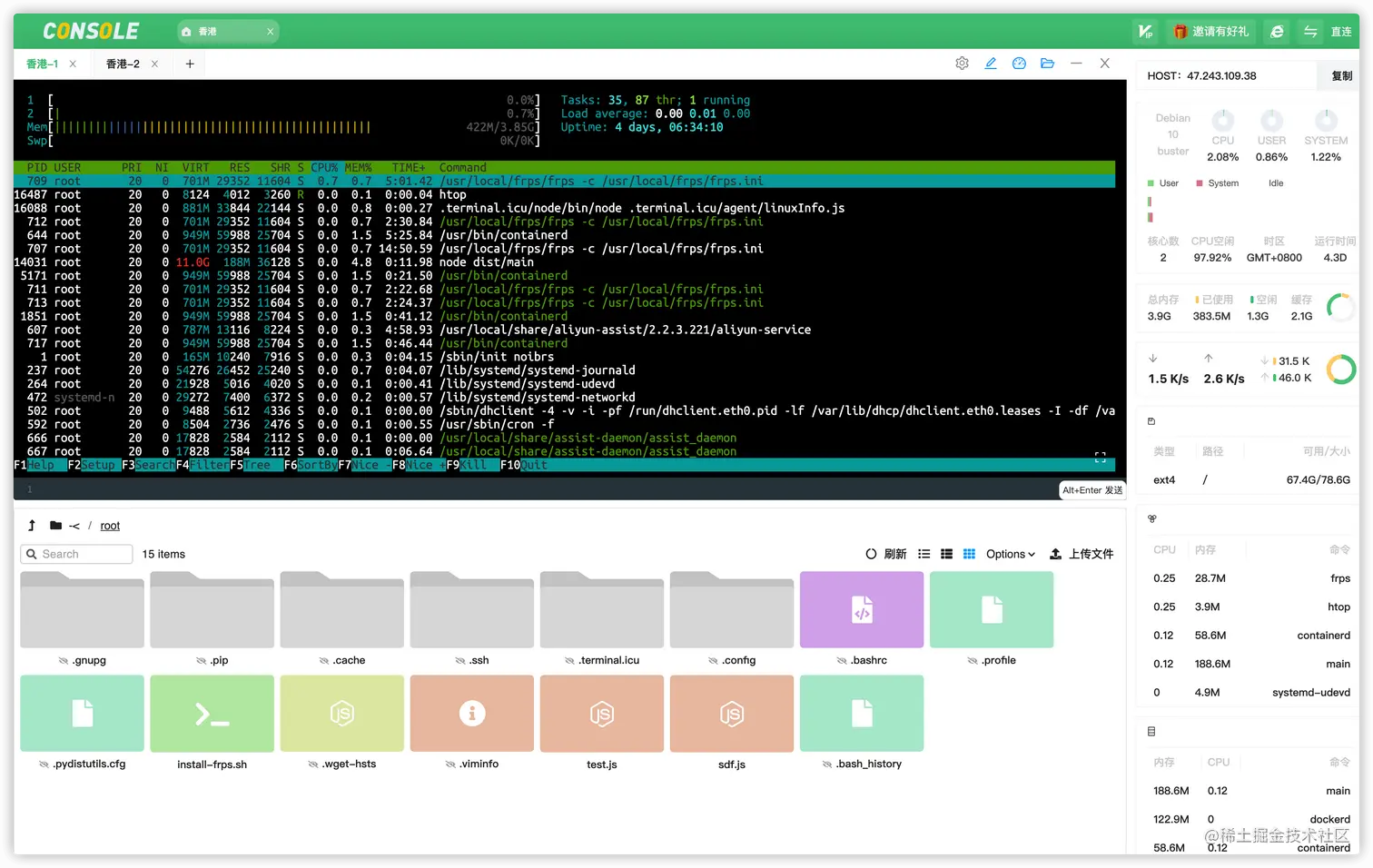Open the .config folder
Image resolution: width=1373 pixels, height=868 pixels.
pos(731,609)
